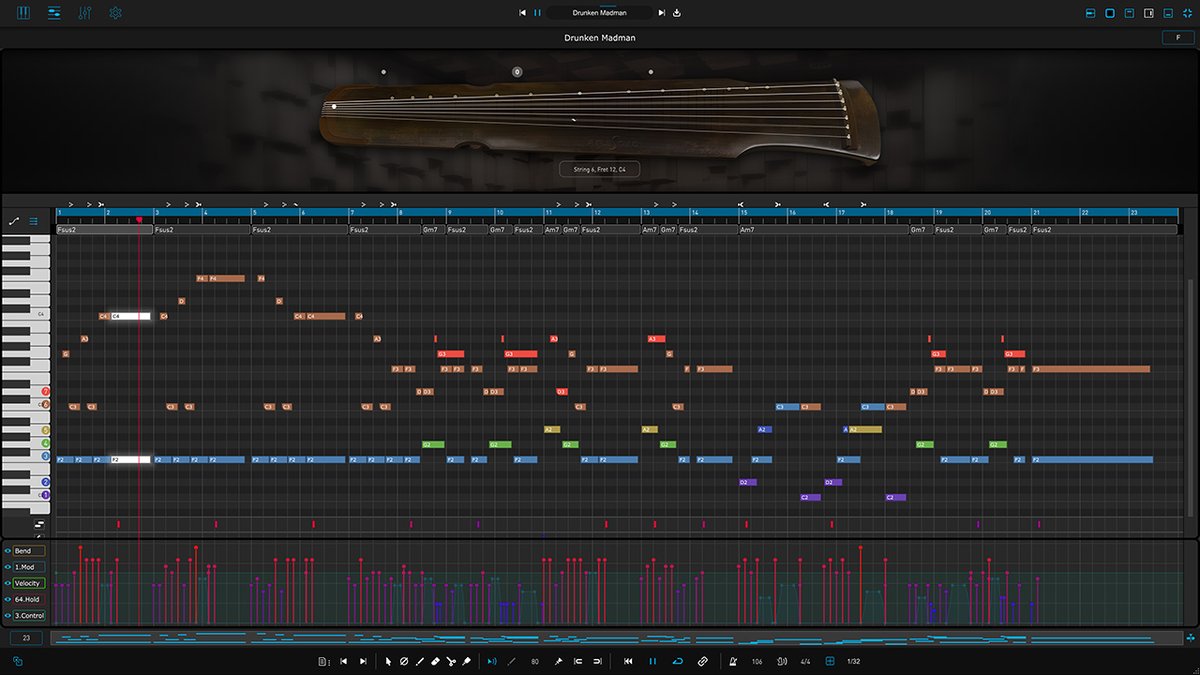Open the Drunken Madman song selector

[600, 13]
